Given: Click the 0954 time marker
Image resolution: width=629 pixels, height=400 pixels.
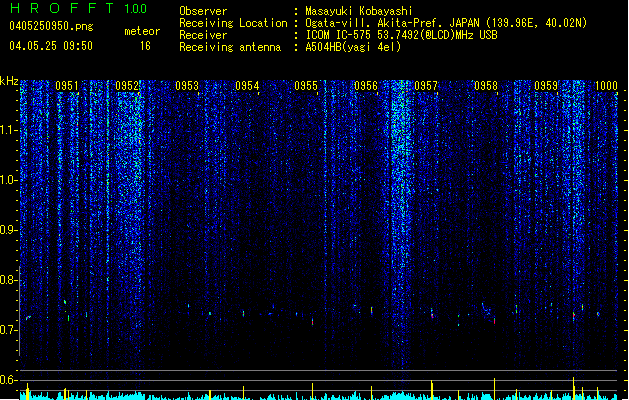Looking at the screenshot, I should 247,86.
